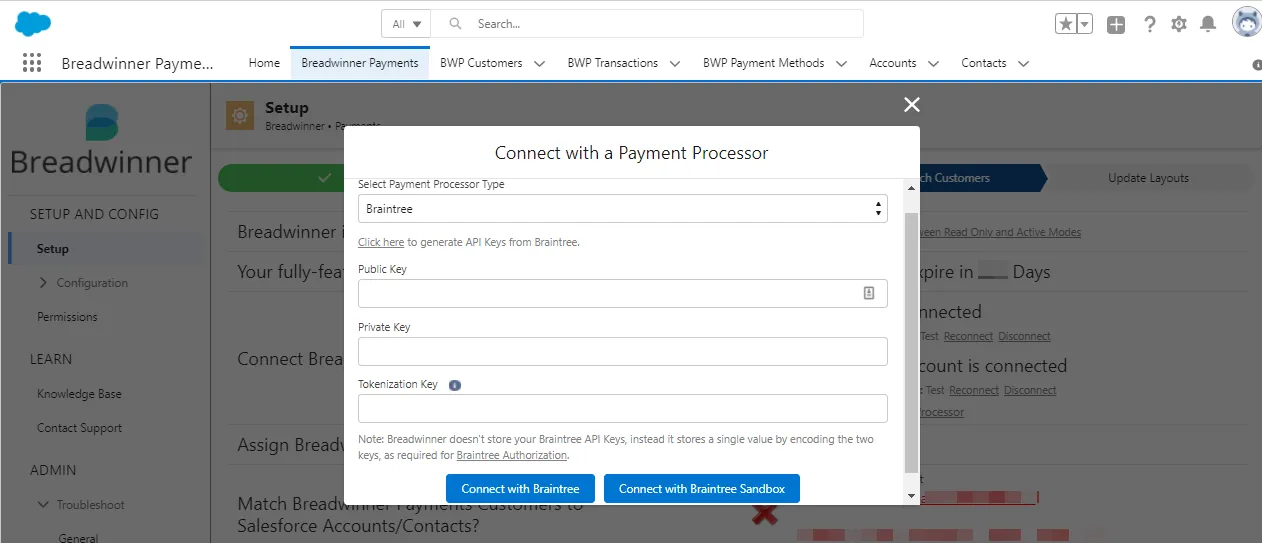Click the green completed progress step

pyautogui.click(x=282, y=178)
